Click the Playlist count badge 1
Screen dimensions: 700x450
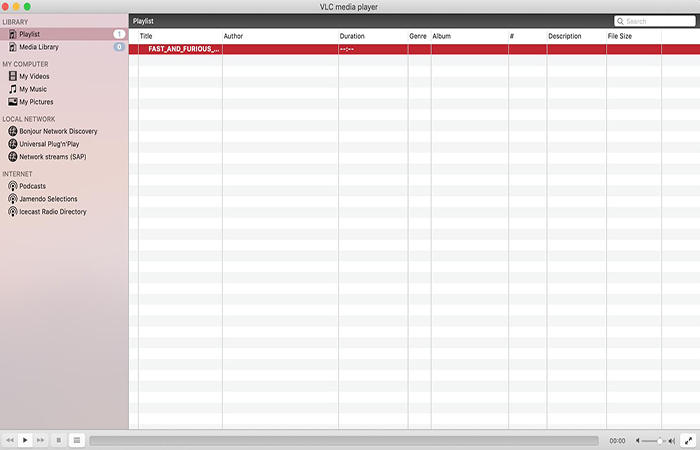(119, 34)
